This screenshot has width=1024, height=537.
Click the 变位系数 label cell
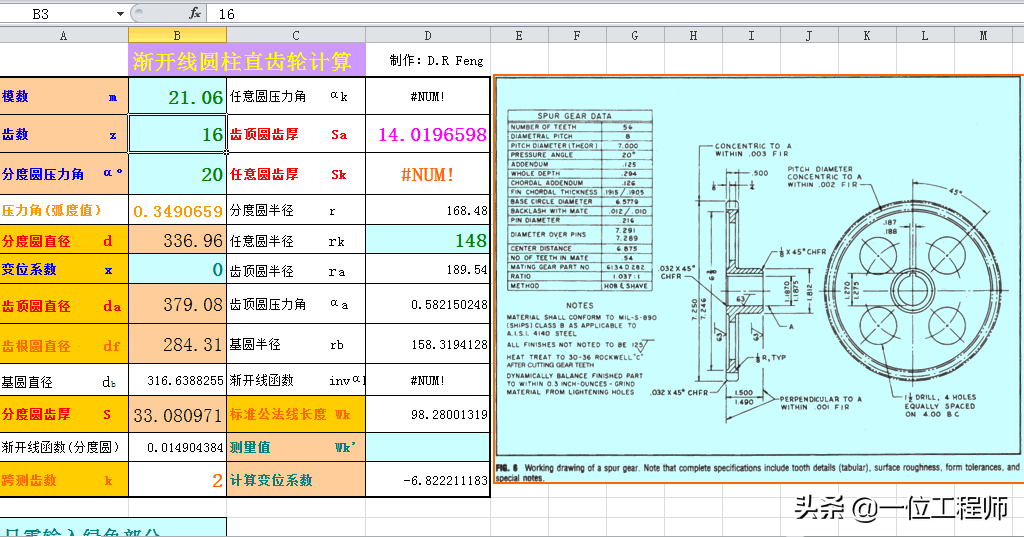tap(64, 269)
